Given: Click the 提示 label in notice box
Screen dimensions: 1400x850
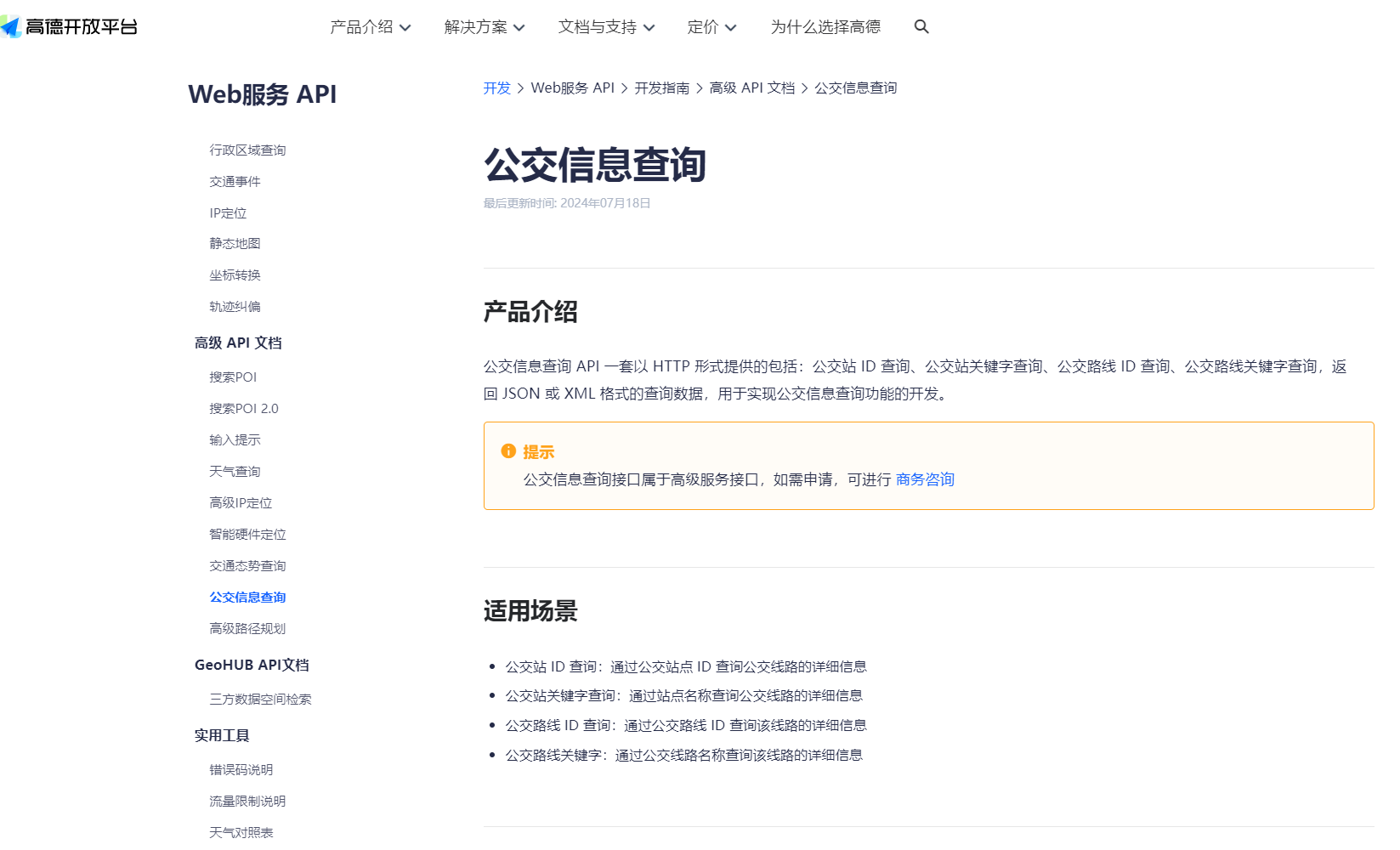Looking at the screenshot, I should [x=539, y=452].
